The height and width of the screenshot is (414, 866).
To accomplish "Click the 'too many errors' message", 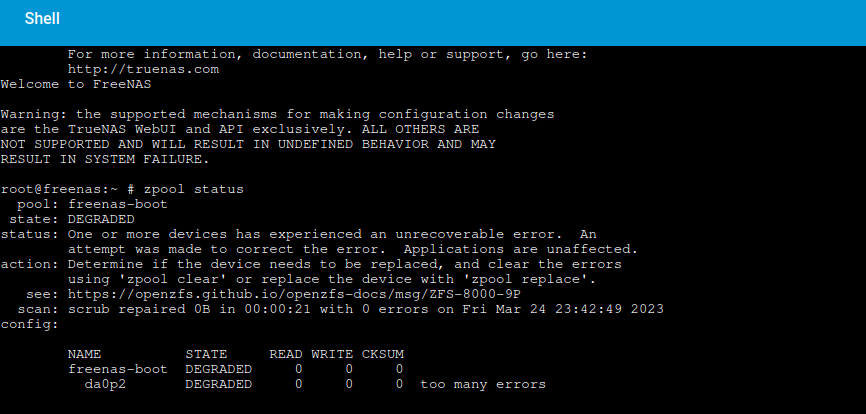I will [483, 384].
